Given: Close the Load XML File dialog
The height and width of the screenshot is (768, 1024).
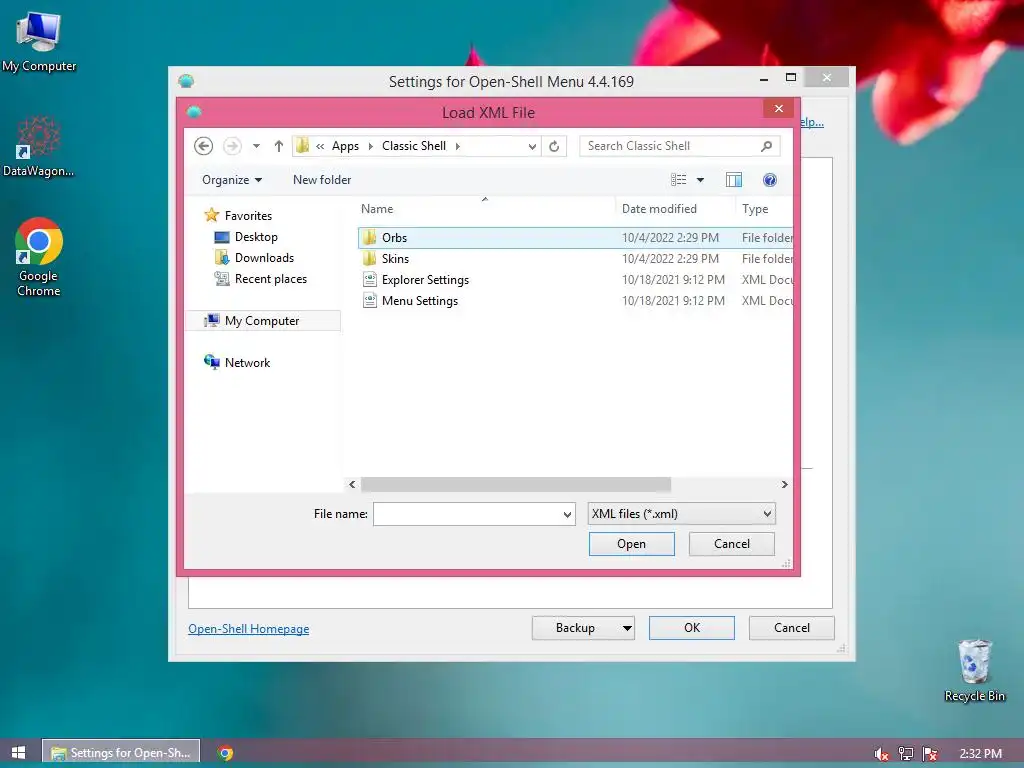Looking at the screenshot, I should (x=778, y=108).
